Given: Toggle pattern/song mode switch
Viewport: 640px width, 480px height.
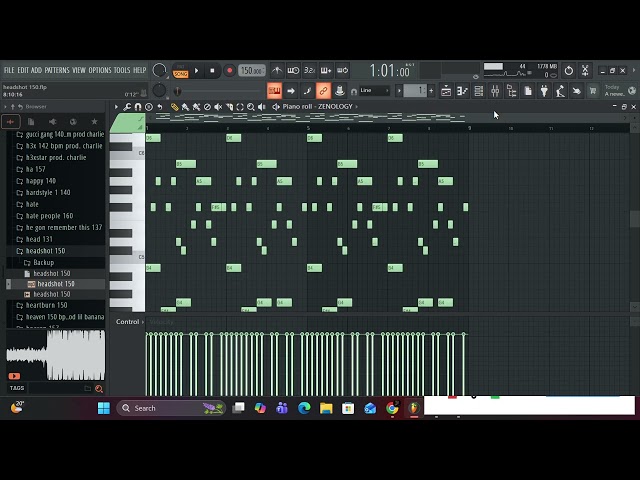Looking at the screenshot, I should coord(180,71).
